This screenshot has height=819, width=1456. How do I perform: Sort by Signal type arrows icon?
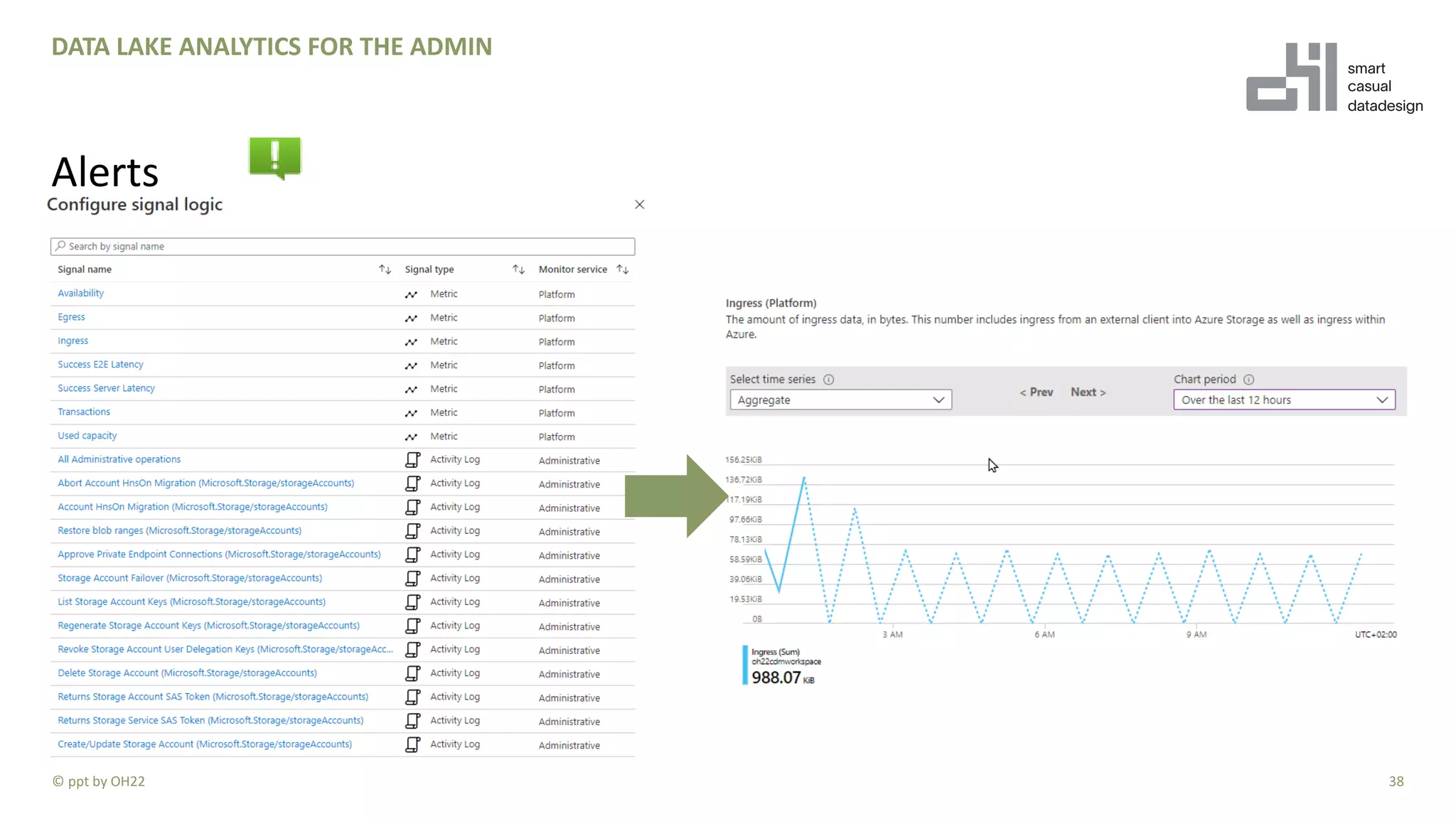click(518, 269)
